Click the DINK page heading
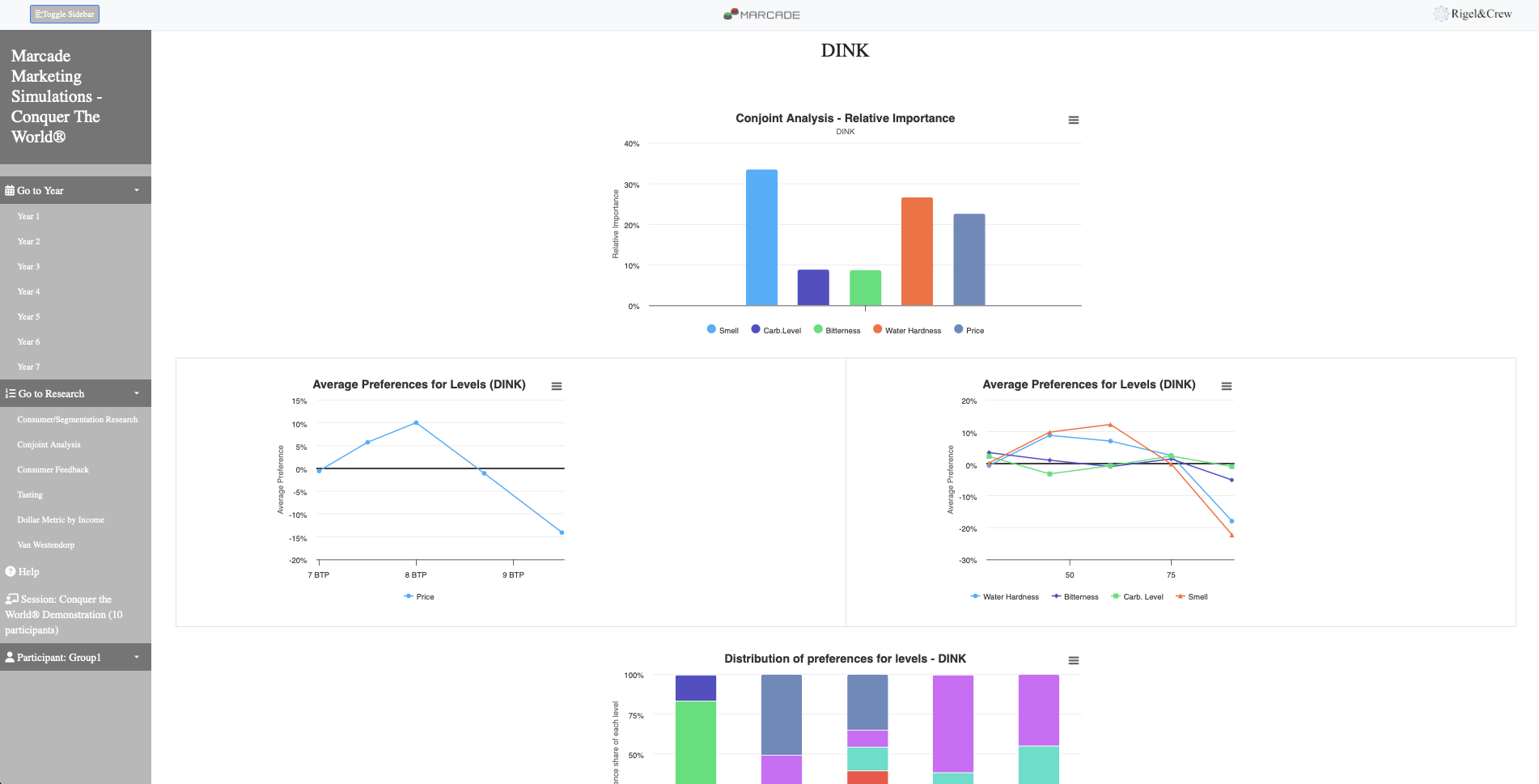The image size is (1539, 784). [x=845, y=50]
